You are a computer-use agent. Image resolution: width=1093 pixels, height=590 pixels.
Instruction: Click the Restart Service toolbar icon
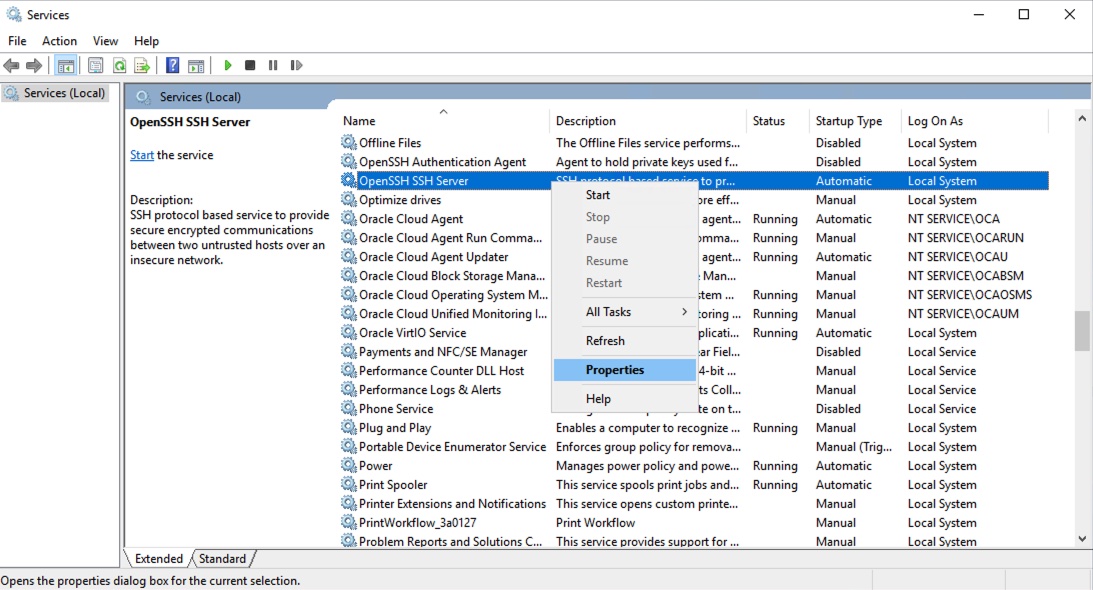click(296, 65)
